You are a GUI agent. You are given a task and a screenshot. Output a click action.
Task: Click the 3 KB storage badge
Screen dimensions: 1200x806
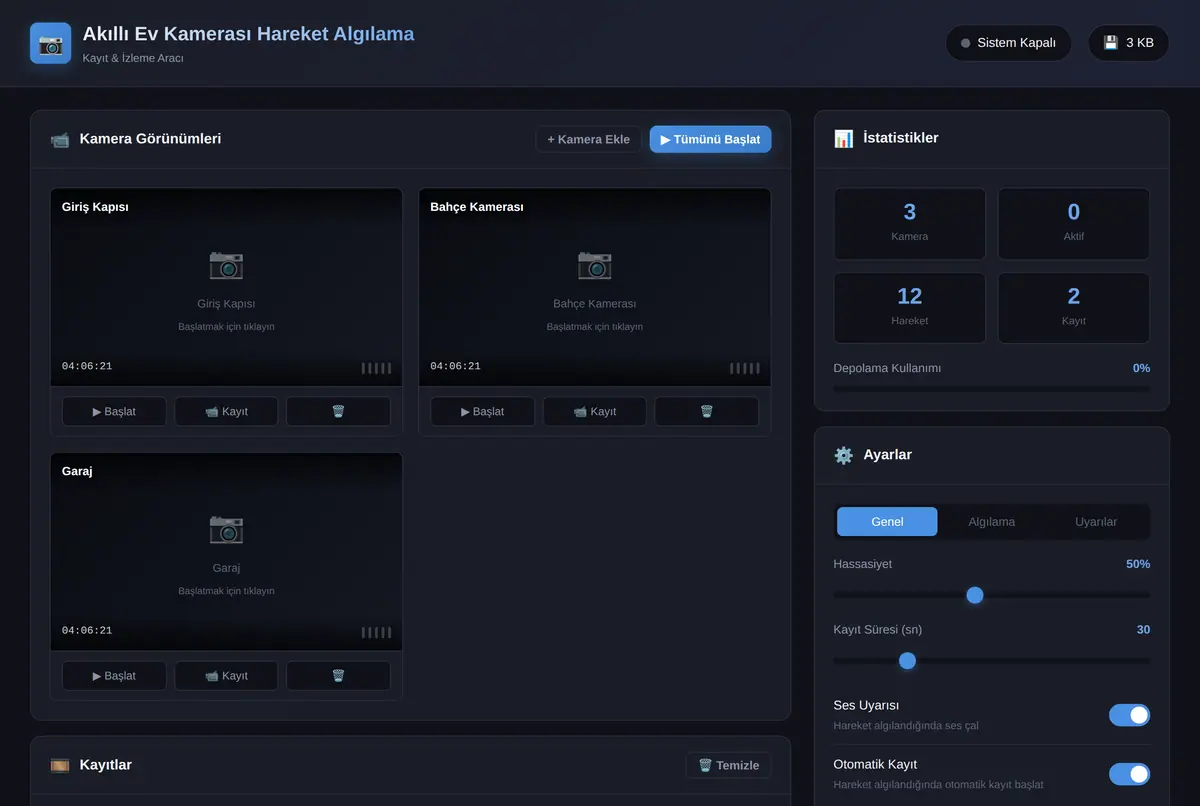(x=1128, y=43)
